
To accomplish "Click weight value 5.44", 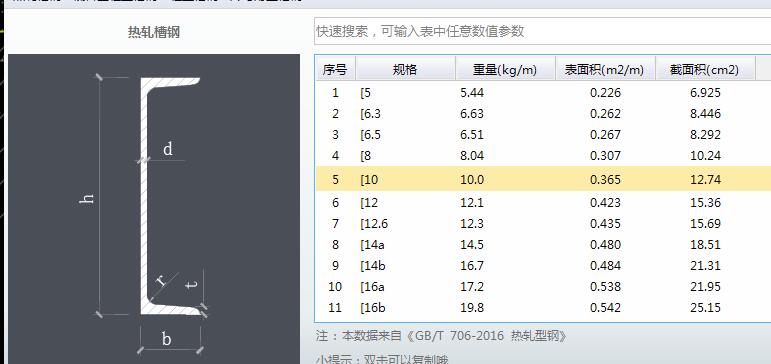I will [x=472, y=92].
